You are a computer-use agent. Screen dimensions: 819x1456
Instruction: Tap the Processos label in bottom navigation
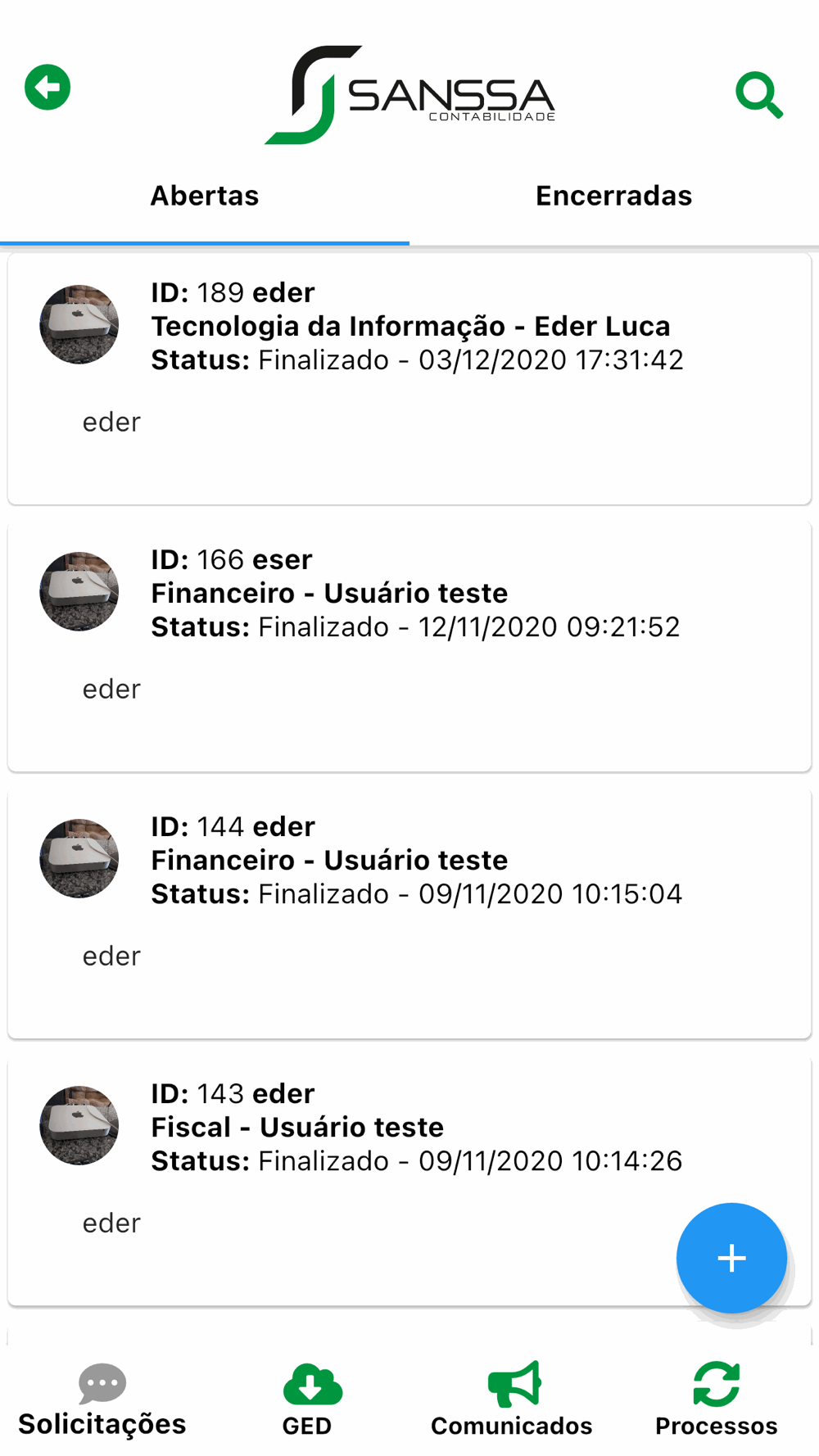(716, 1427)
